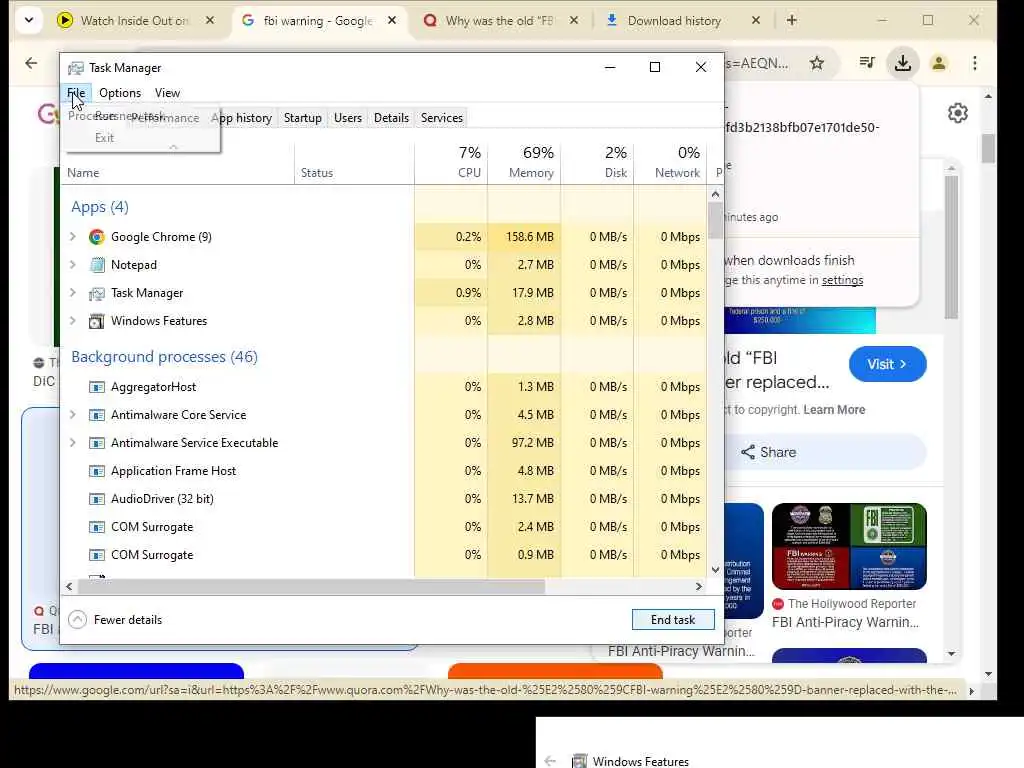Switch to the Details tab

[391, 118]
